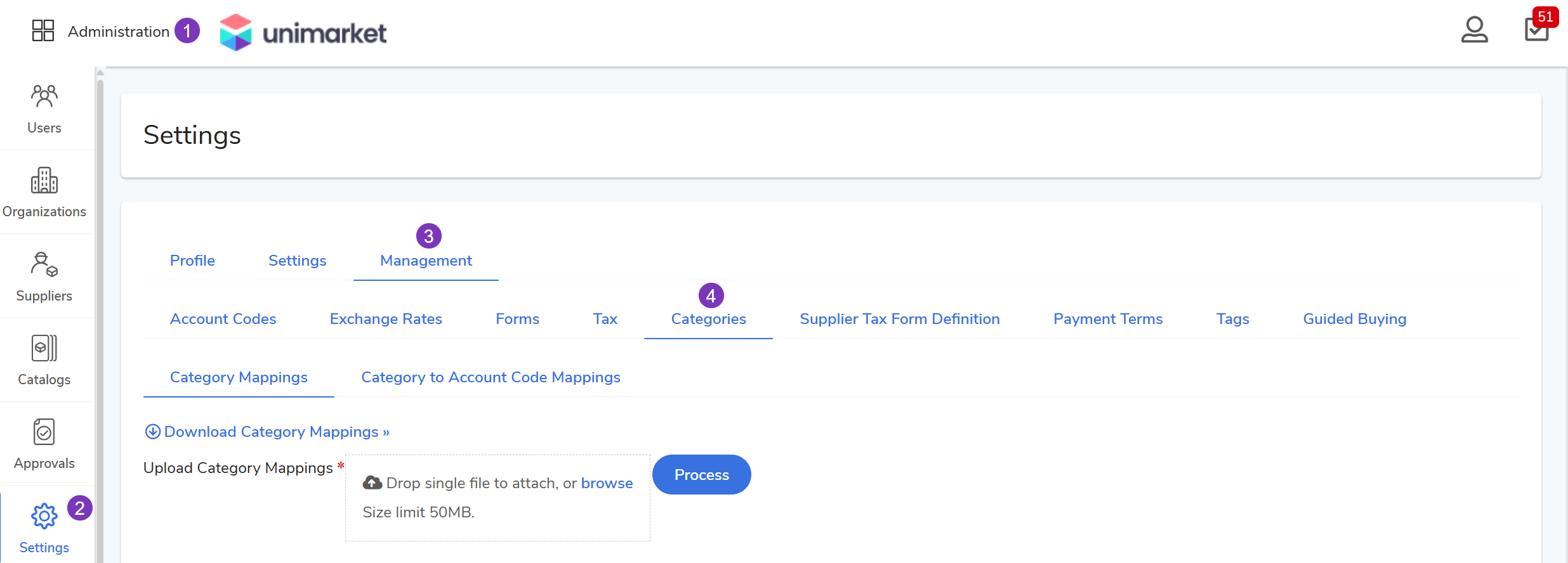Open the Users sidebar icon

44,97
